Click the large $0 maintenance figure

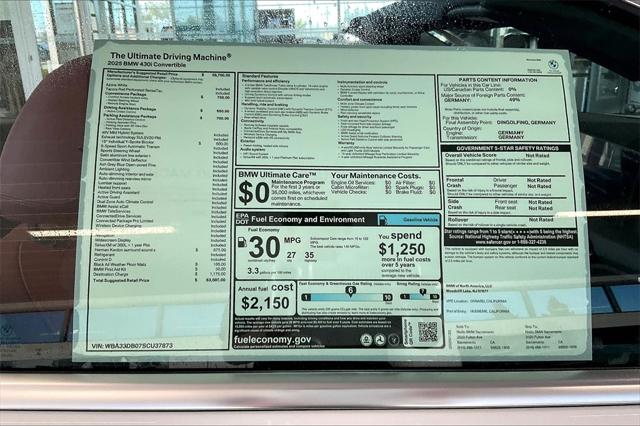point(253,193)
